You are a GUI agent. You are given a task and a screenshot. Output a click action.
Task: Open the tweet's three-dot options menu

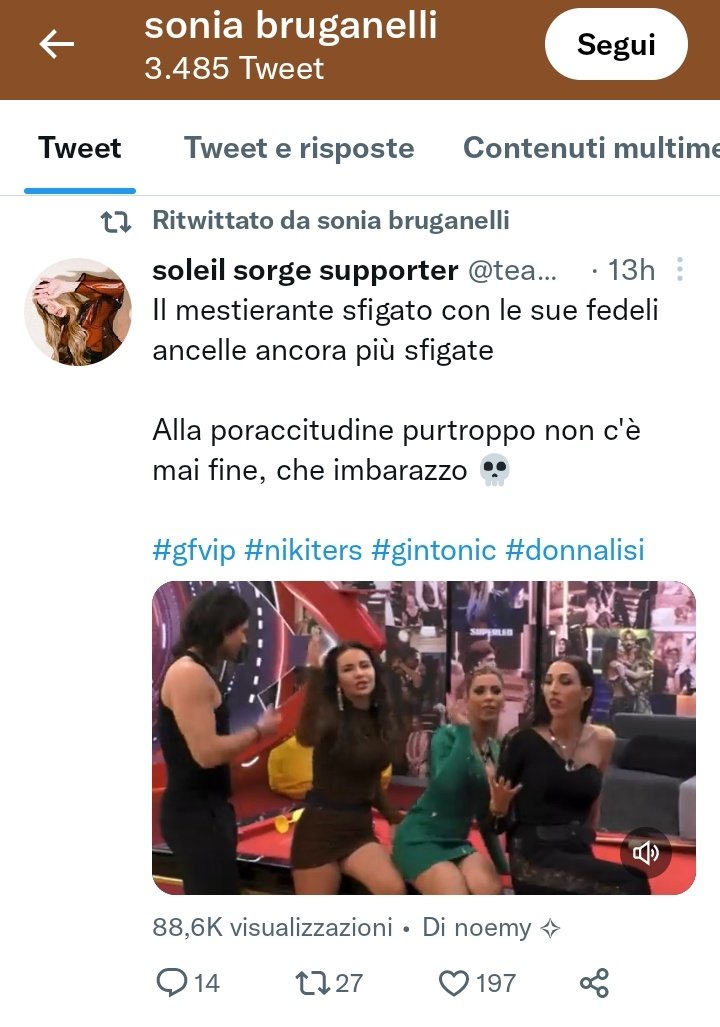pyautogui.click(x=680, y=269)
